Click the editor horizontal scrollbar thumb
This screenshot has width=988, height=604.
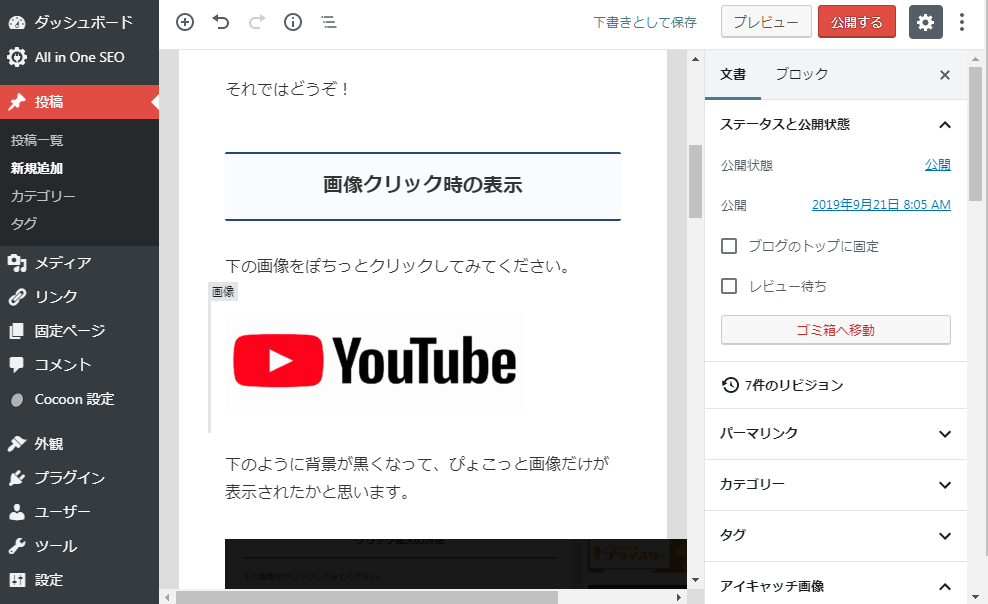367,596
